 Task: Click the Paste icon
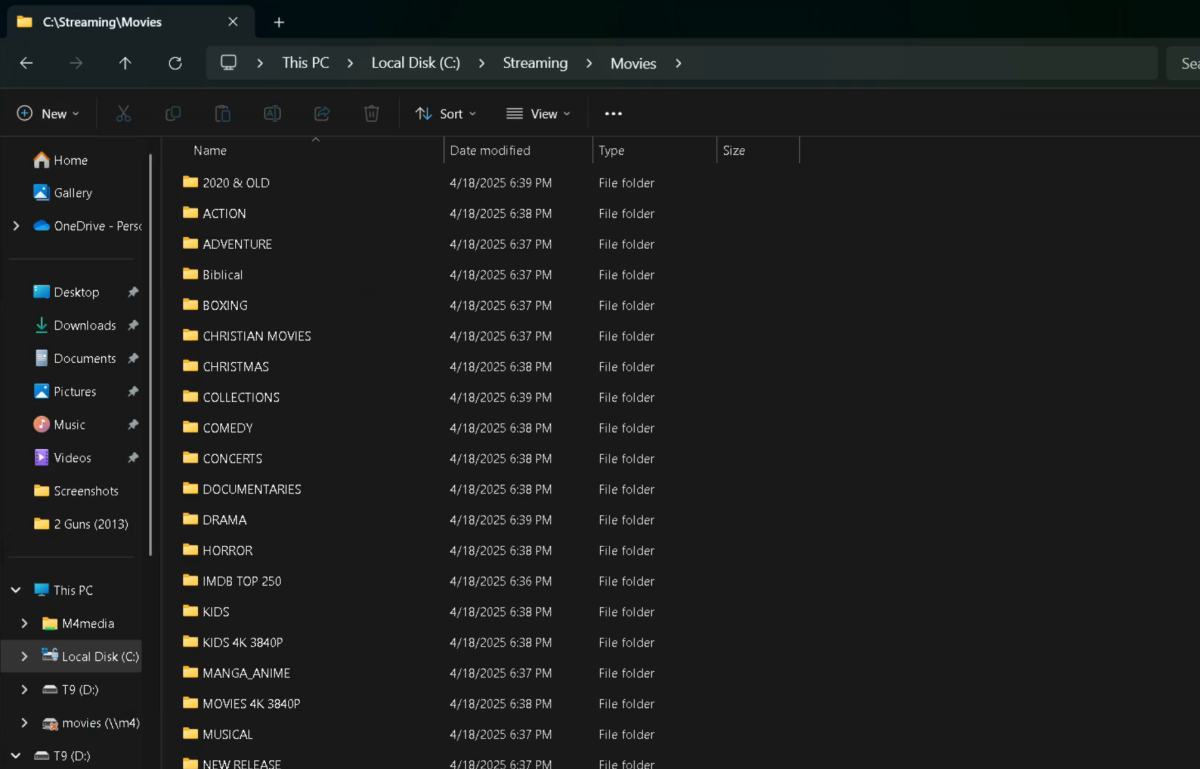[x=222, y=113]
